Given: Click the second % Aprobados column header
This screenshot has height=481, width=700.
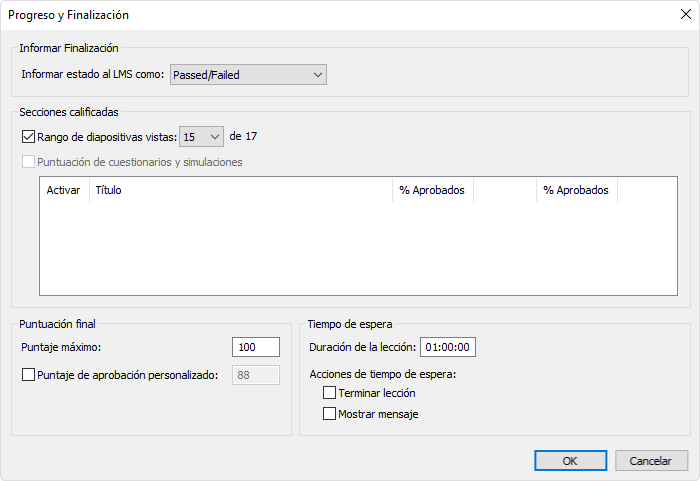Looking at the screenshot, I should [577, 190].
